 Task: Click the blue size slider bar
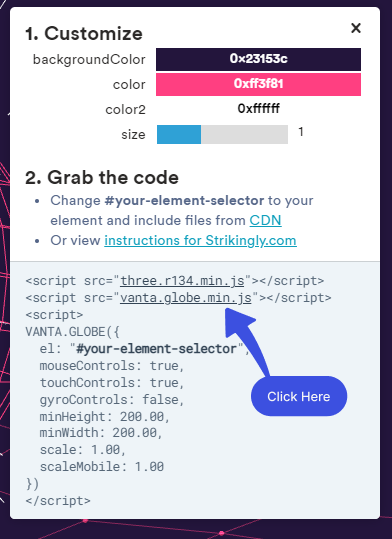click(179, 134)
